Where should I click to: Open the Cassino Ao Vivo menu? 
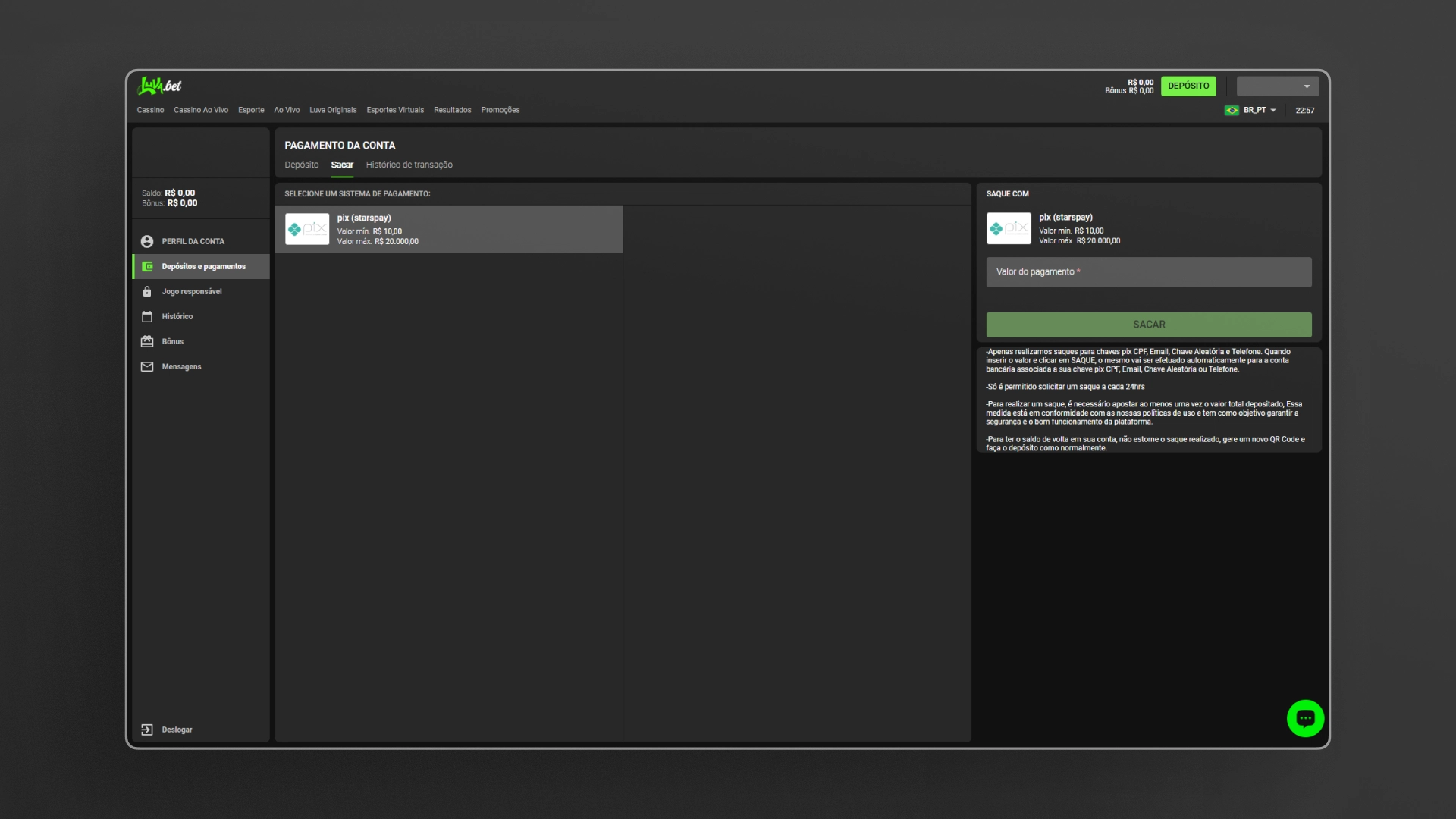click(201, 110)
